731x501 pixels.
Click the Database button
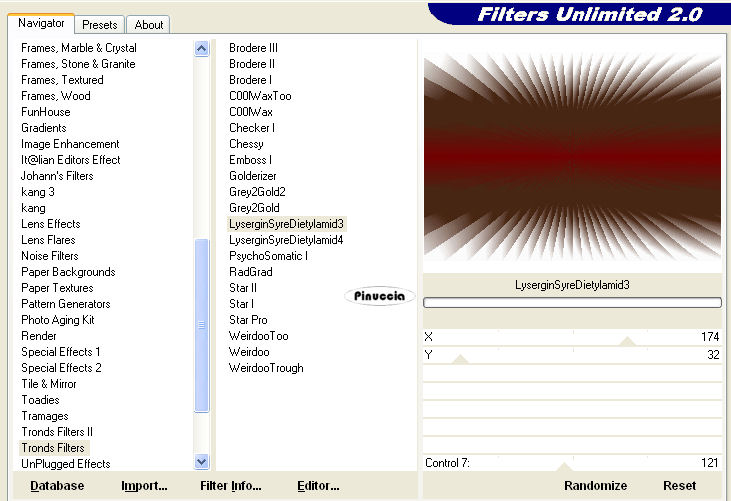point(57,486)
